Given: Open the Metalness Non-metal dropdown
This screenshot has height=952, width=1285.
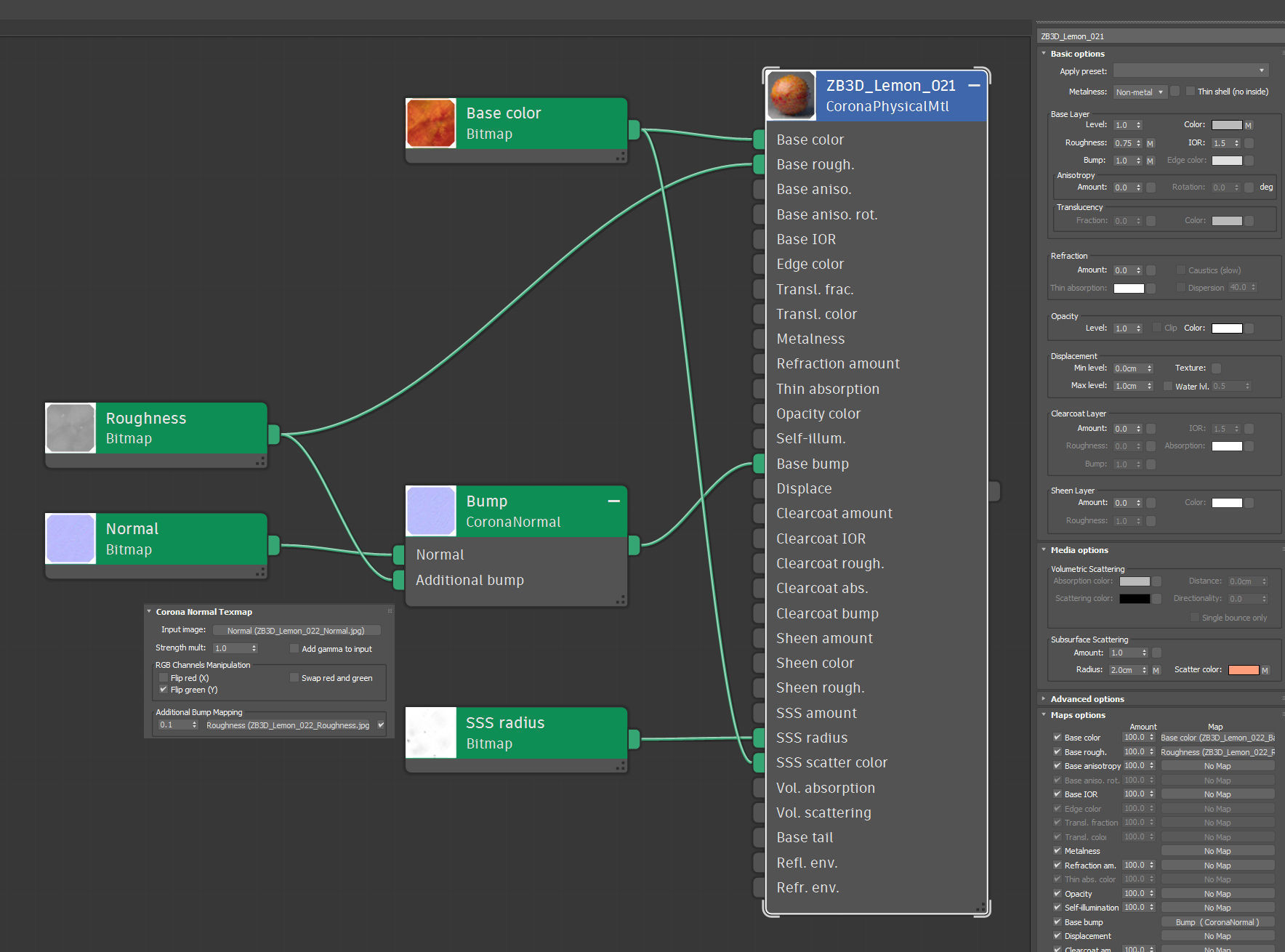Looking at the screenshot, I should pos(1140,92).
